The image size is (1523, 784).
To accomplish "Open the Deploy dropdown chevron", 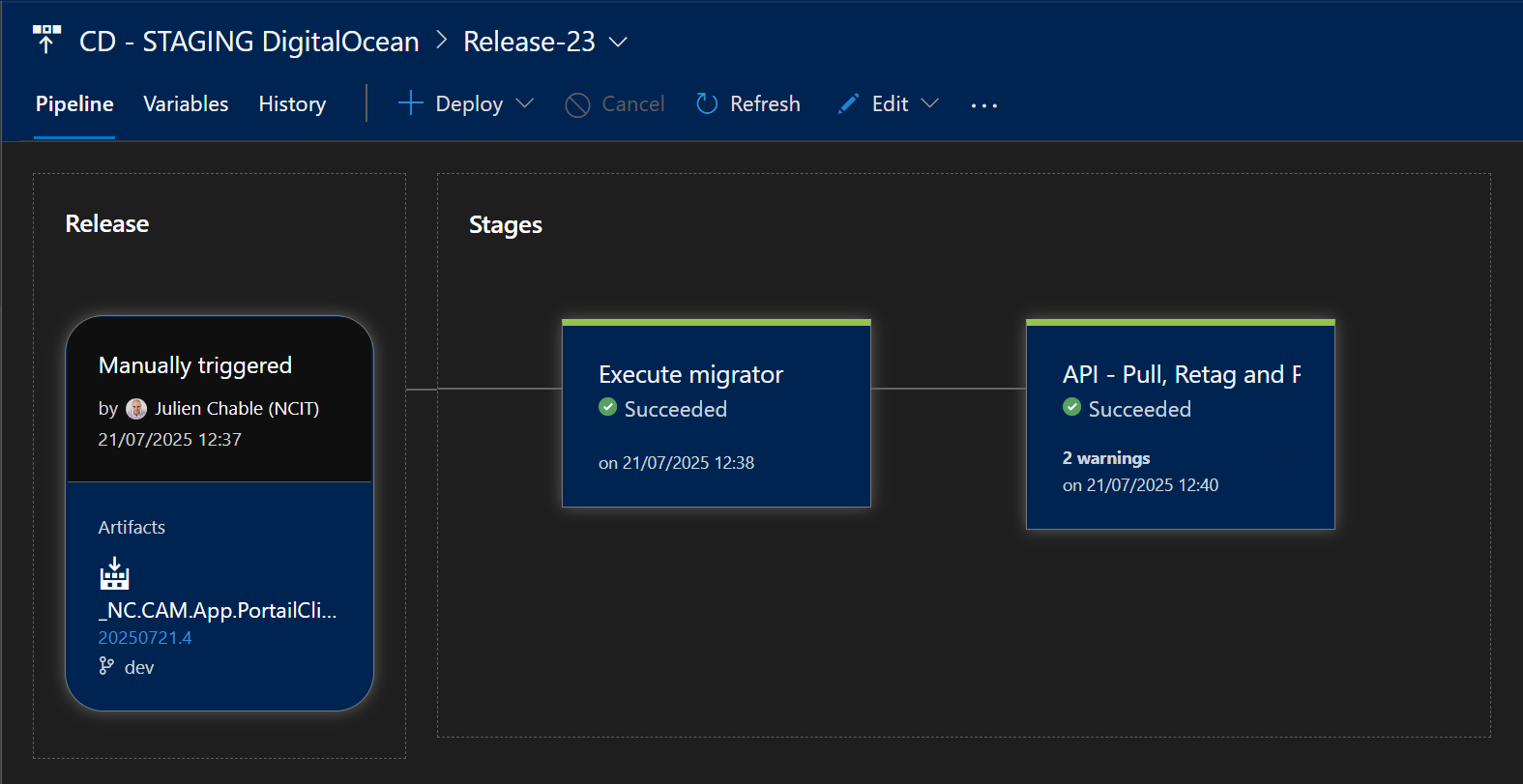I will point(525,103).
